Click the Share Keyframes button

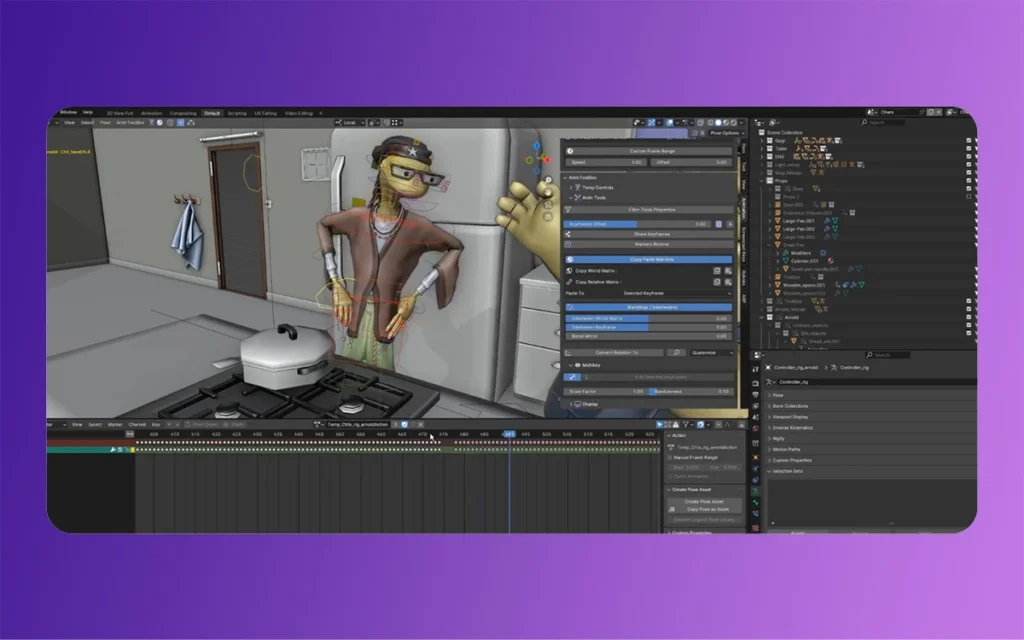(x=648, y=234)
